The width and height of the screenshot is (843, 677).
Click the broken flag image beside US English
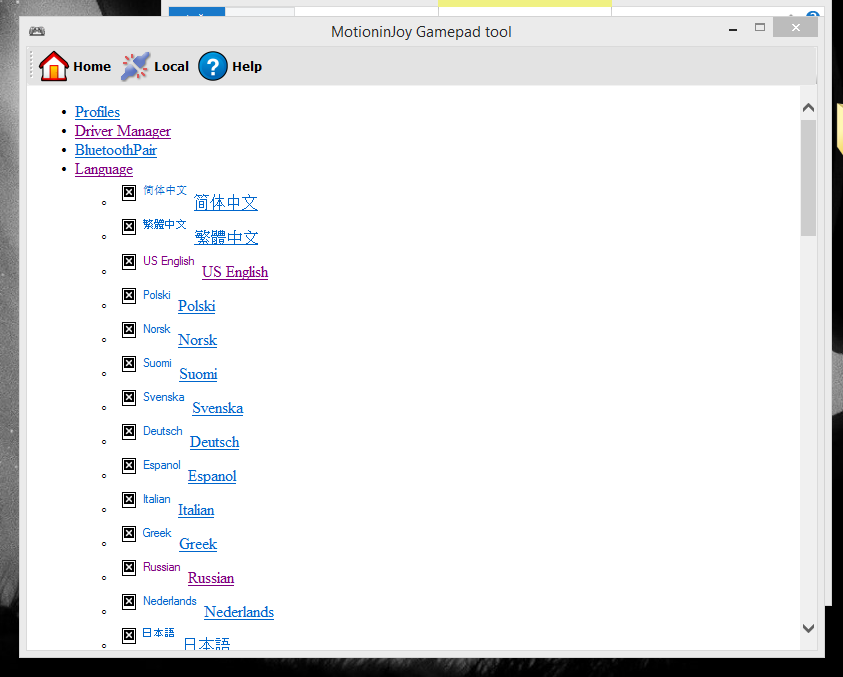(129, 261)
